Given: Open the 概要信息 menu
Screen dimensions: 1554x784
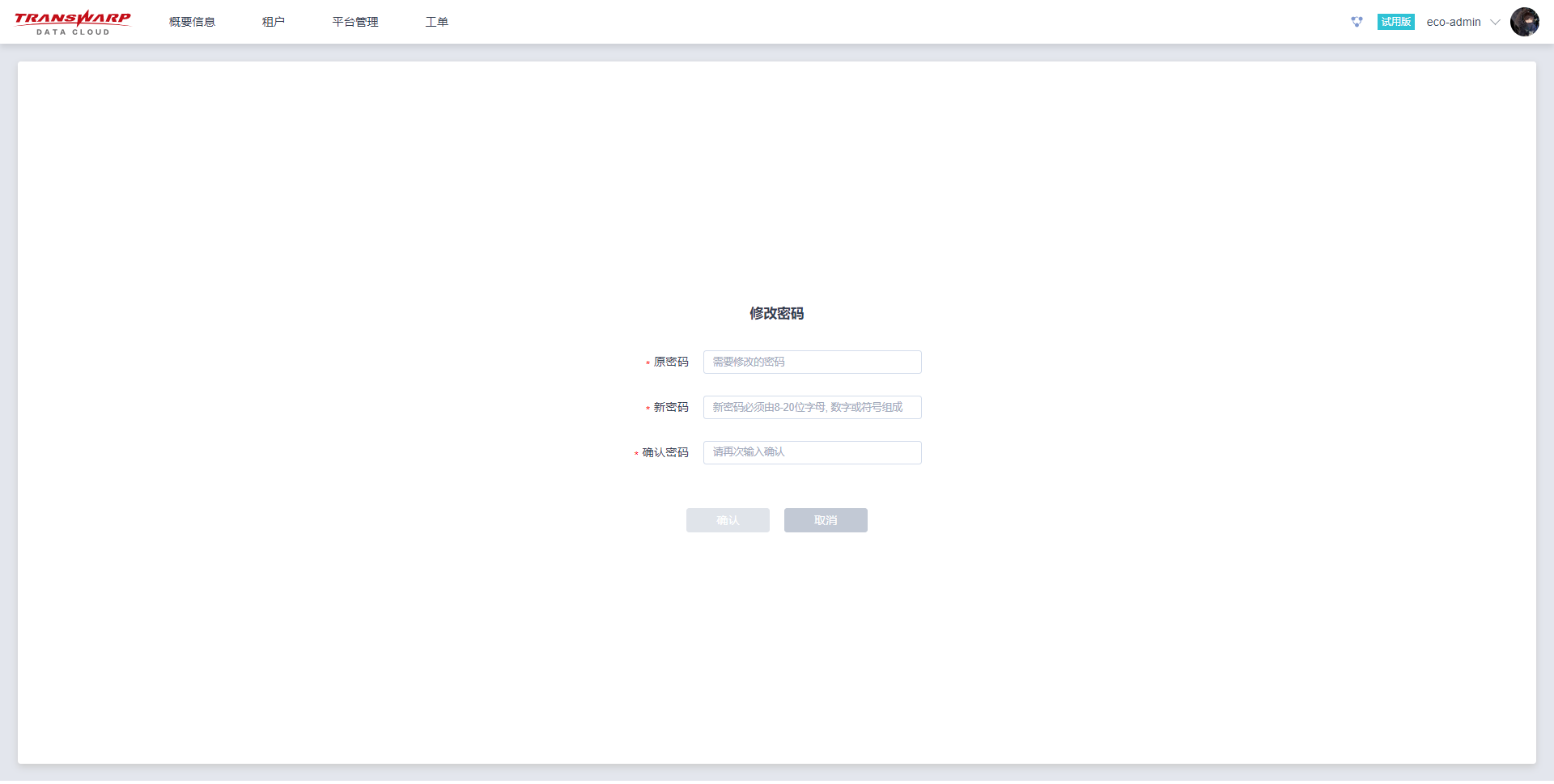Looking at the screenshot, I should click(192, 22).
